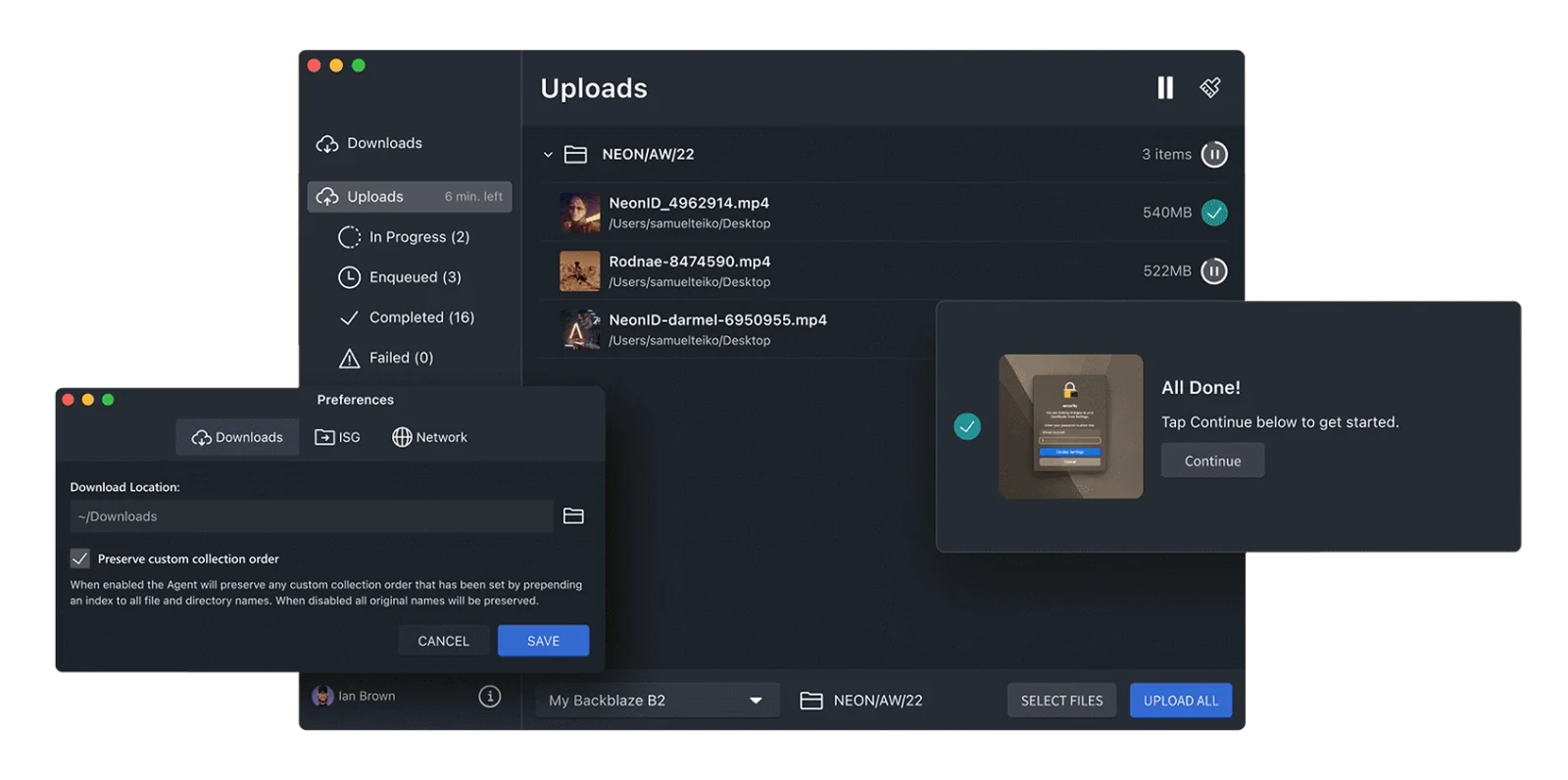Show Failed (0) uploads
1568x780 pixels.
pos(401,358)
